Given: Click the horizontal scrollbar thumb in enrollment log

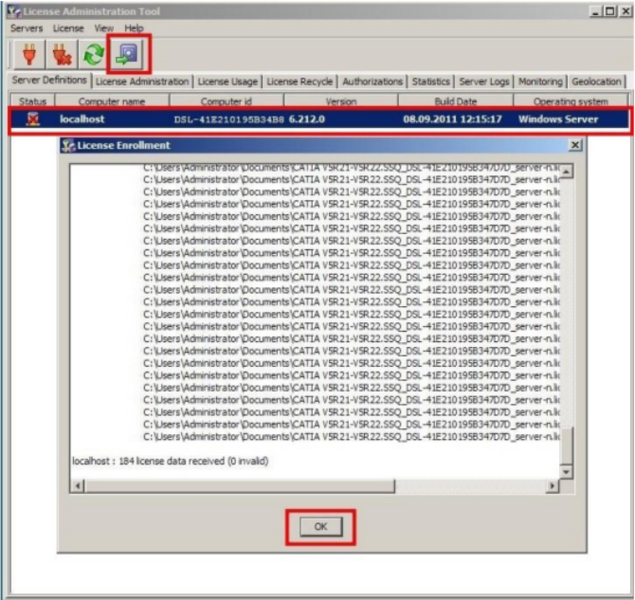Looking at the screenshot, I should tap(239, 485).
